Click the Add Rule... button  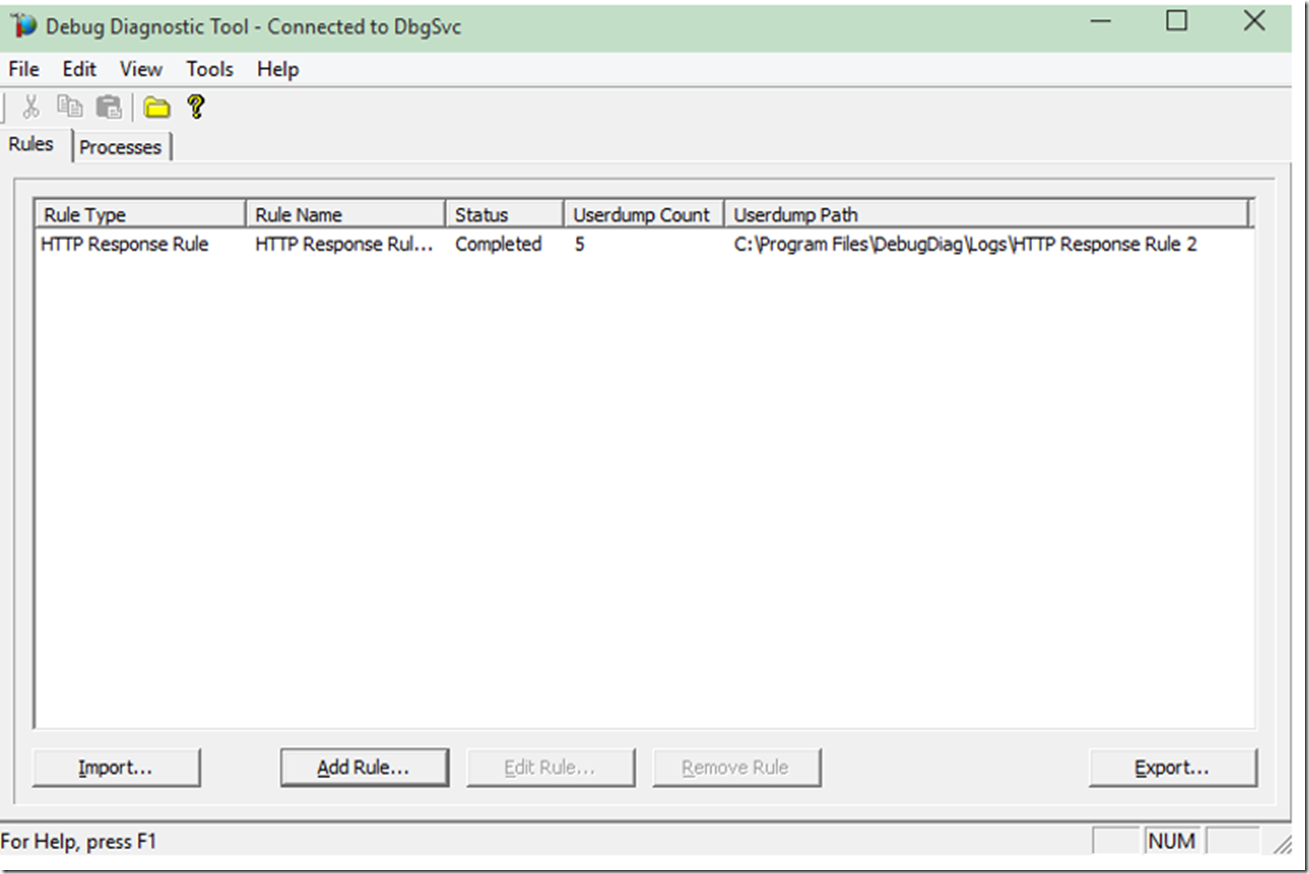coord(364,768)
